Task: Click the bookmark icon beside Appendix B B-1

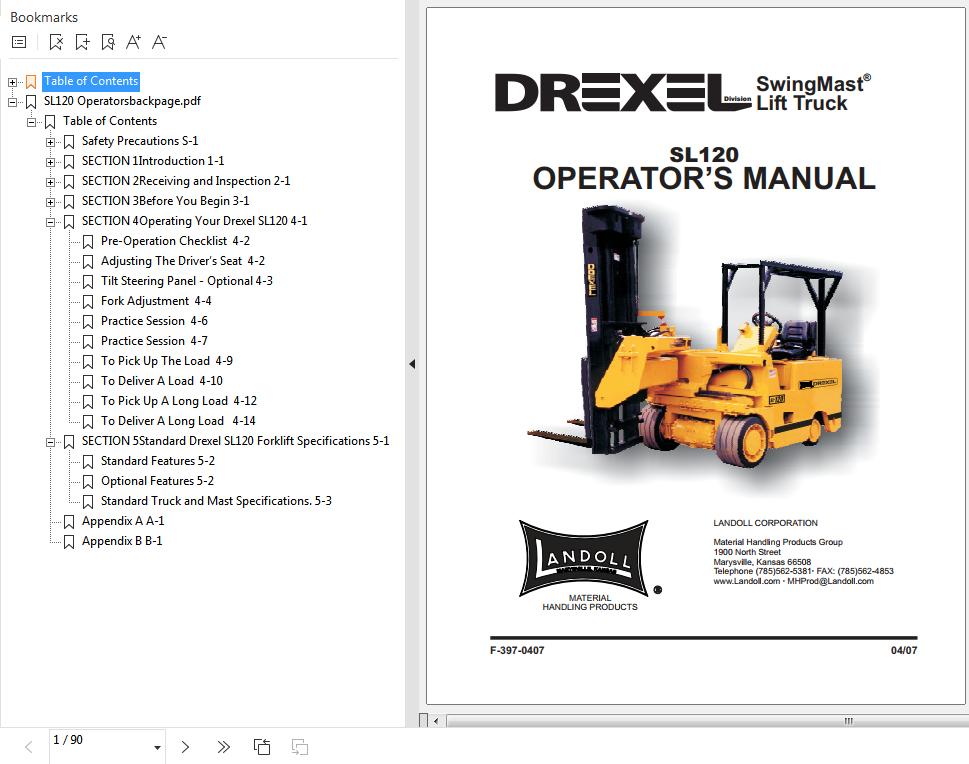Action: (69, 541)
